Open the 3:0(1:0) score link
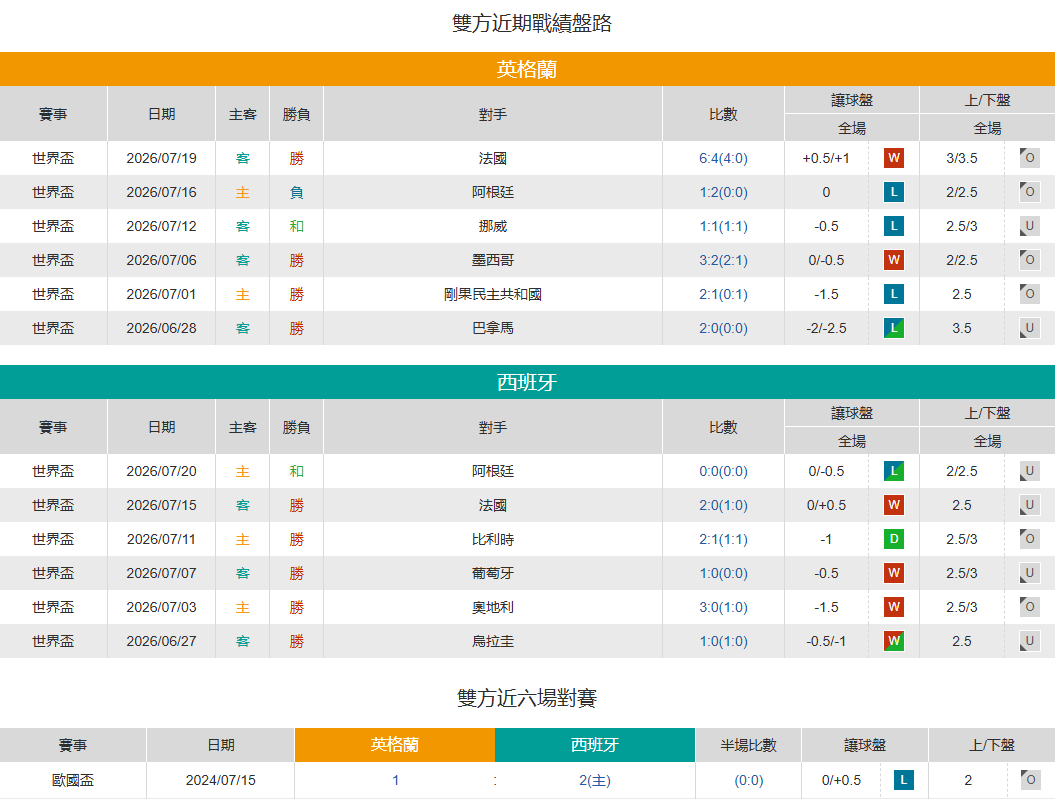 coord(723,607)
